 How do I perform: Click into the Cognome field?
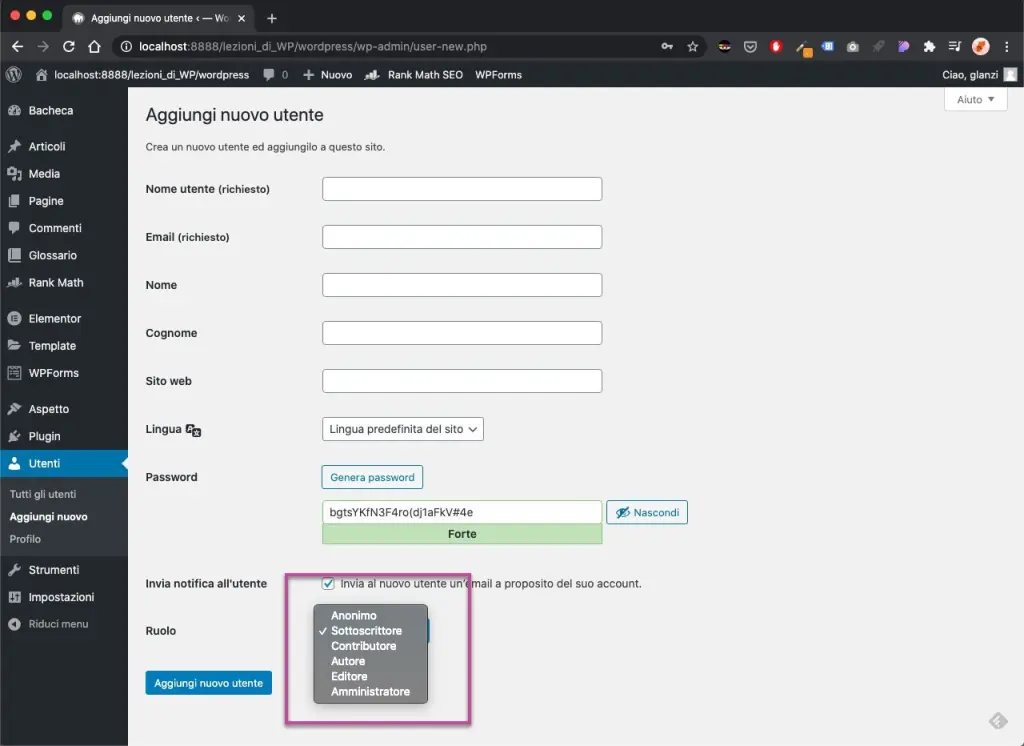pyautogui.click(x=462, y=333)
